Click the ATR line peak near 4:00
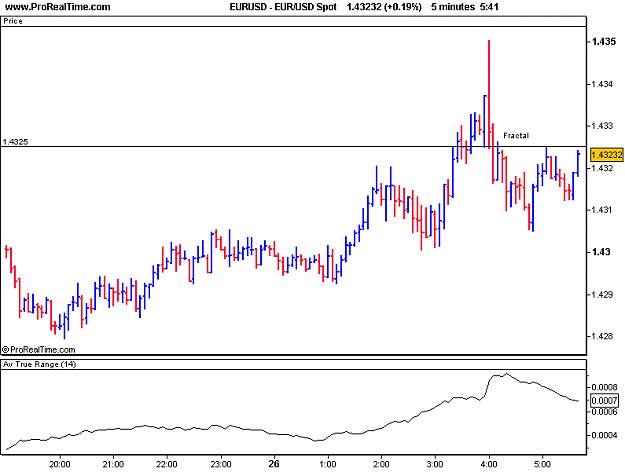The width and height of the screenshot is (625, 472). [506, 374]
